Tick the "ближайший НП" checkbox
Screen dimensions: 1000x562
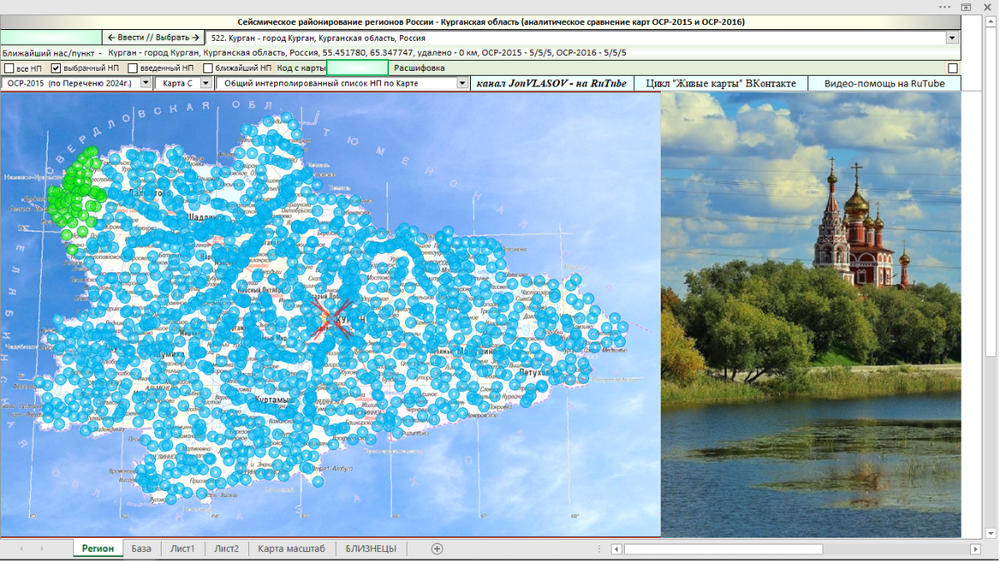tap(208, 68)
